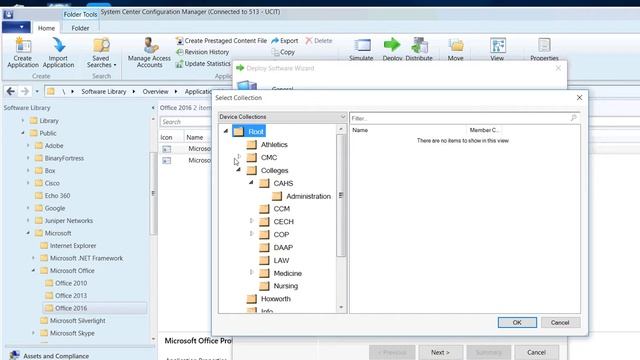640x360 pixels.
Task: Switch to the Home ribbon tab
Action: click(x=46, y=28)
